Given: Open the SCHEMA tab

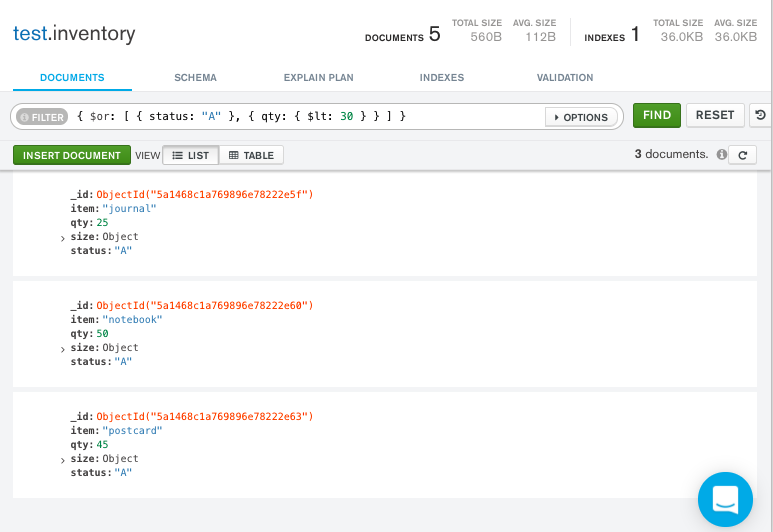Looking at the screenshot, I should tap(195, 77).
